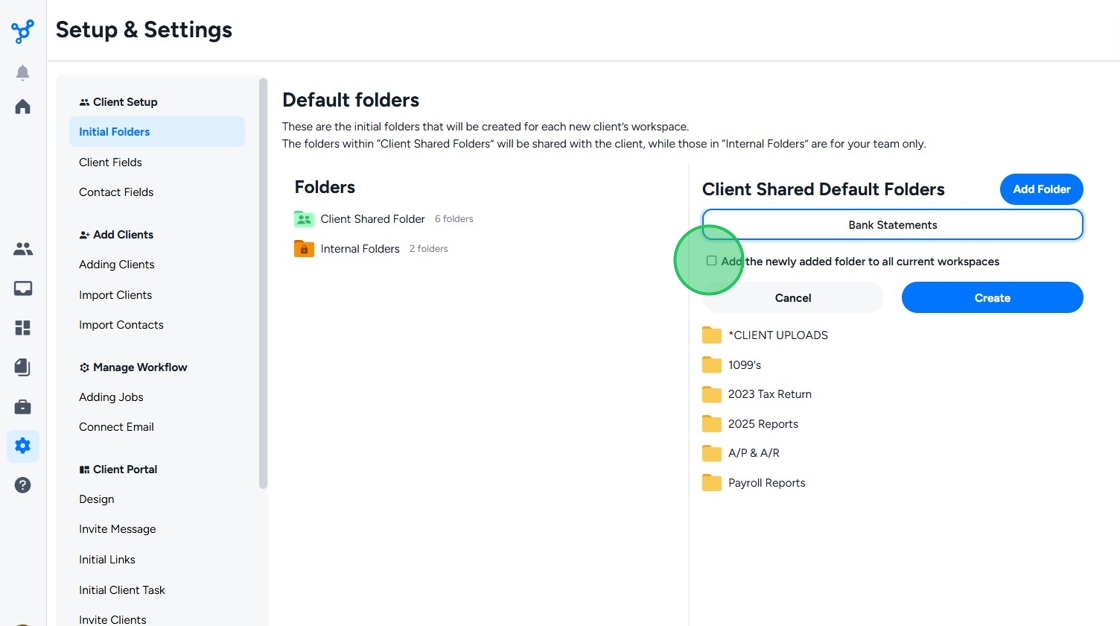Enable adding new folder to all current workspaces

coord(711,261)
